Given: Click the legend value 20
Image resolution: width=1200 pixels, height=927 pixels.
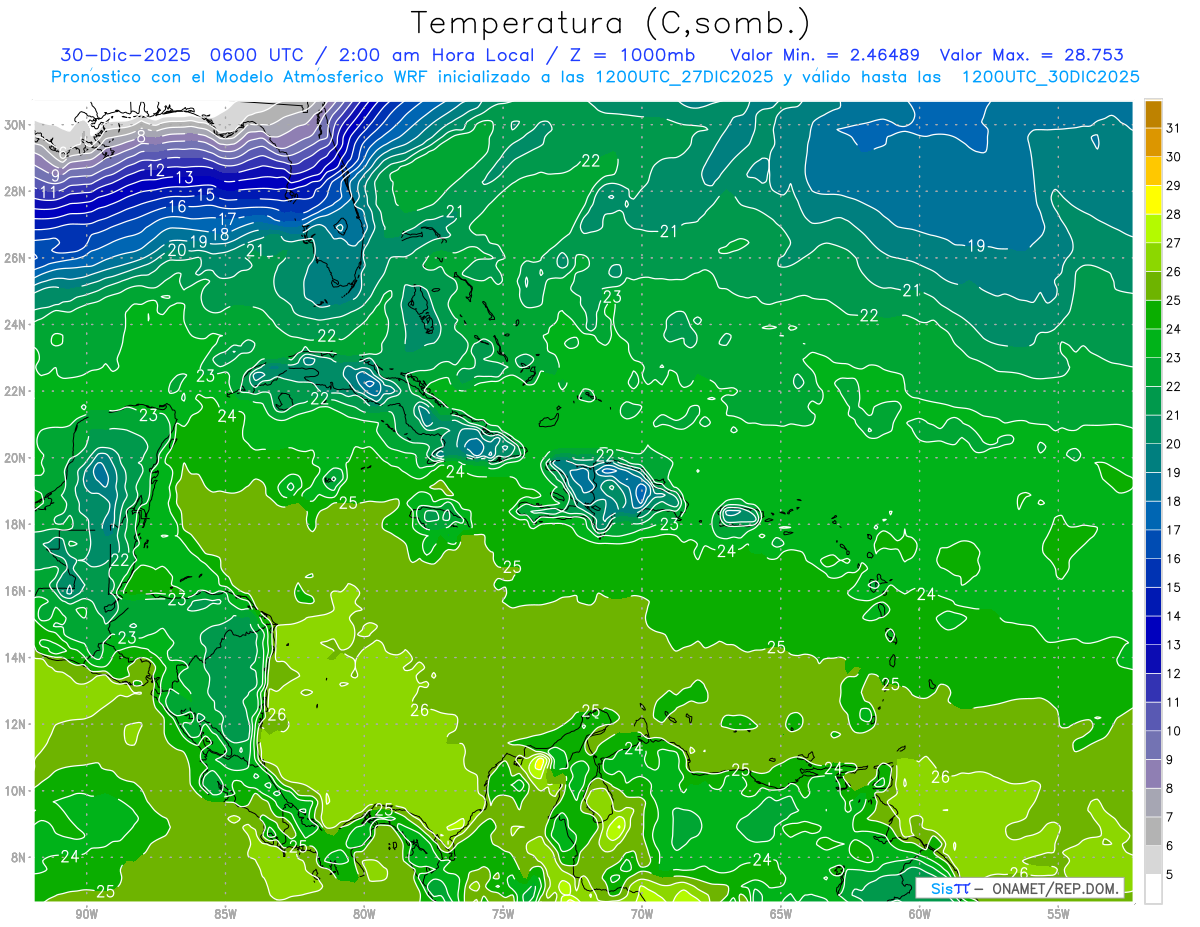Looking at the screenshot, I should coord(1174,443).
